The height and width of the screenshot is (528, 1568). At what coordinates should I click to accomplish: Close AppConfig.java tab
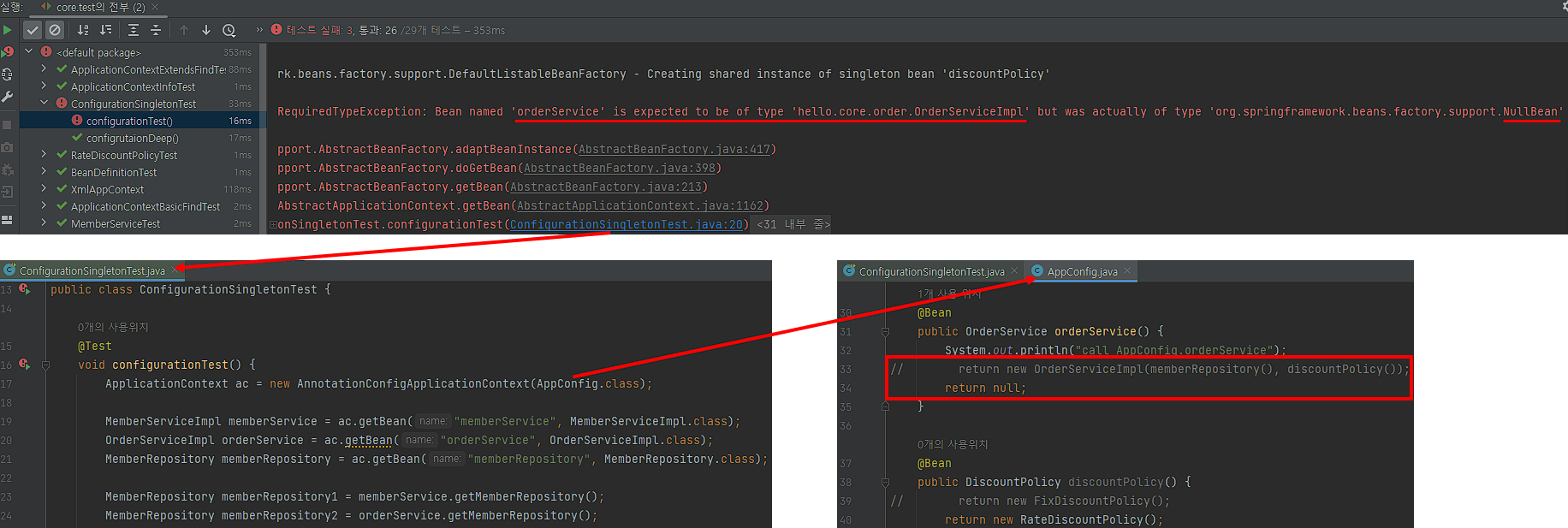coord(1127,271)
